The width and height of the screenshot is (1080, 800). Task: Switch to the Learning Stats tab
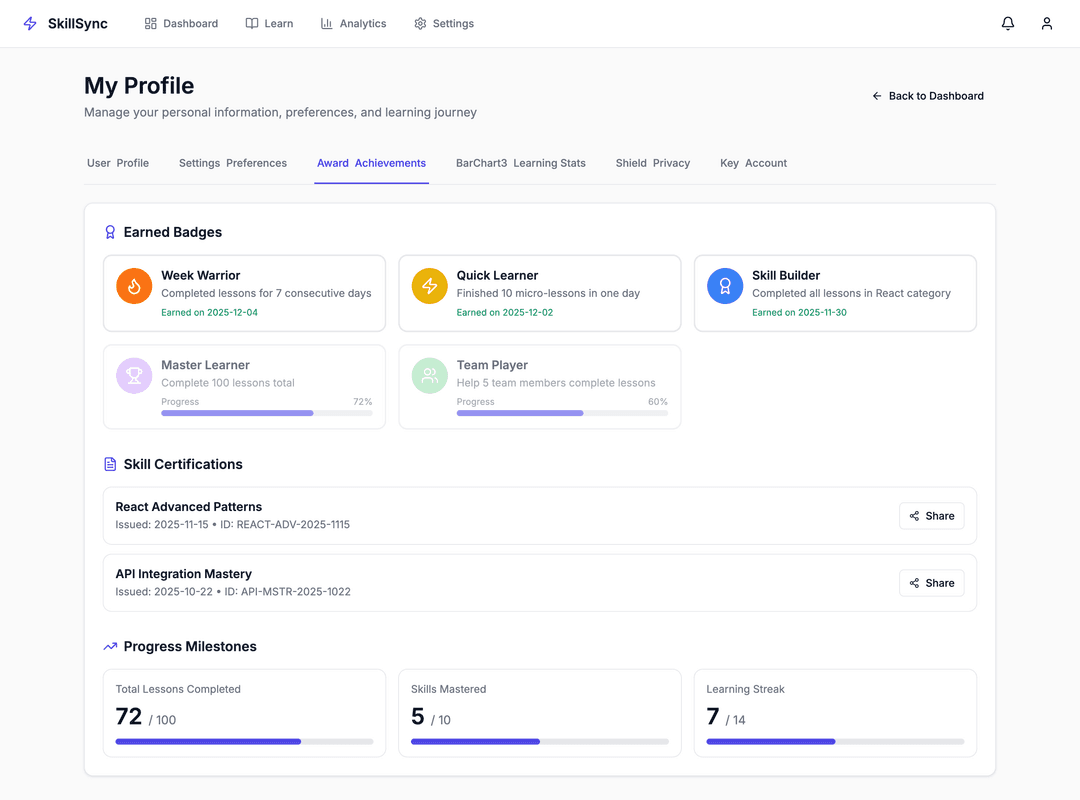[x=521, y=163]
